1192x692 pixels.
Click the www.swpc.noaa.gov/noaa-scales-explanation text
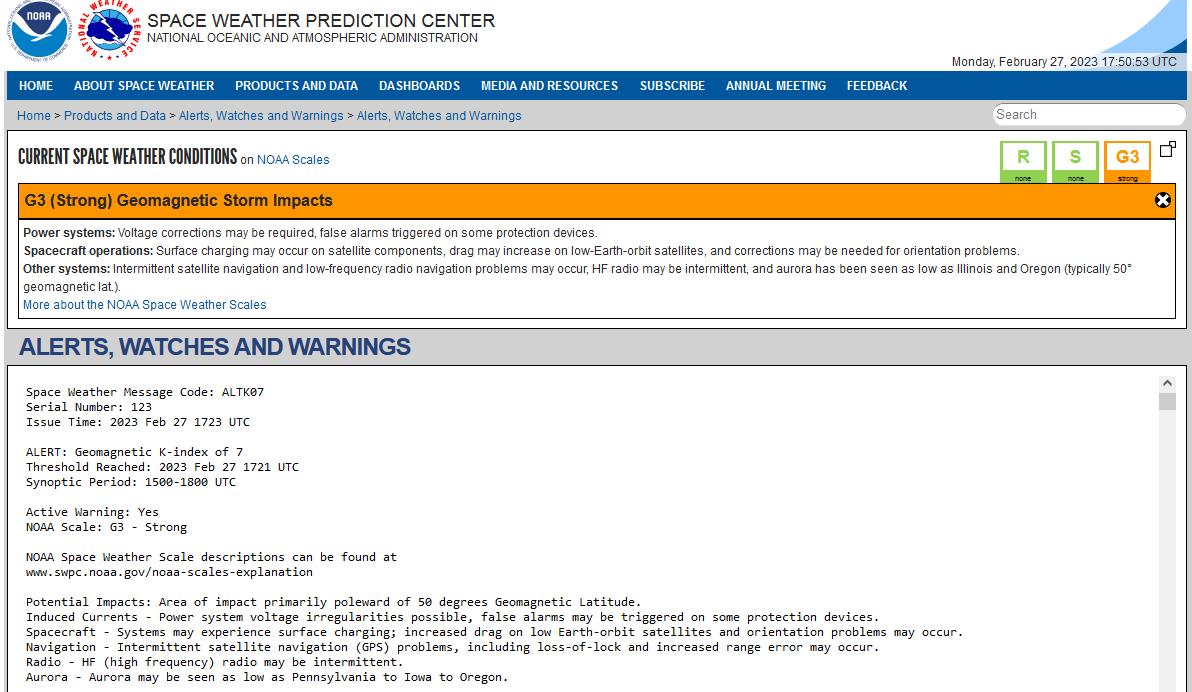tap(169, 572)
